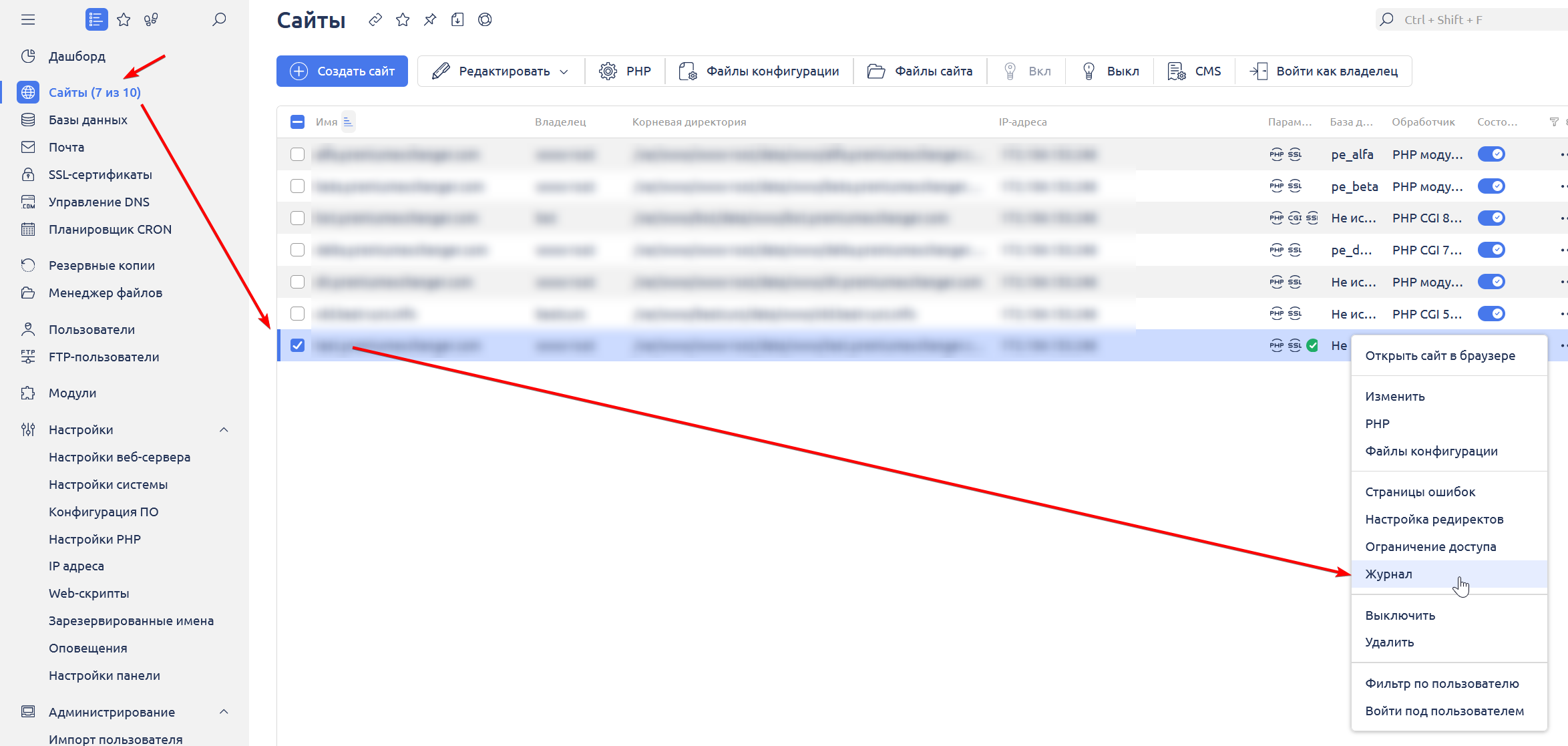Screen dimensions: 1568x746
Task: Click sidebar search magnifier icon
Action: click(x=219, y=20)
